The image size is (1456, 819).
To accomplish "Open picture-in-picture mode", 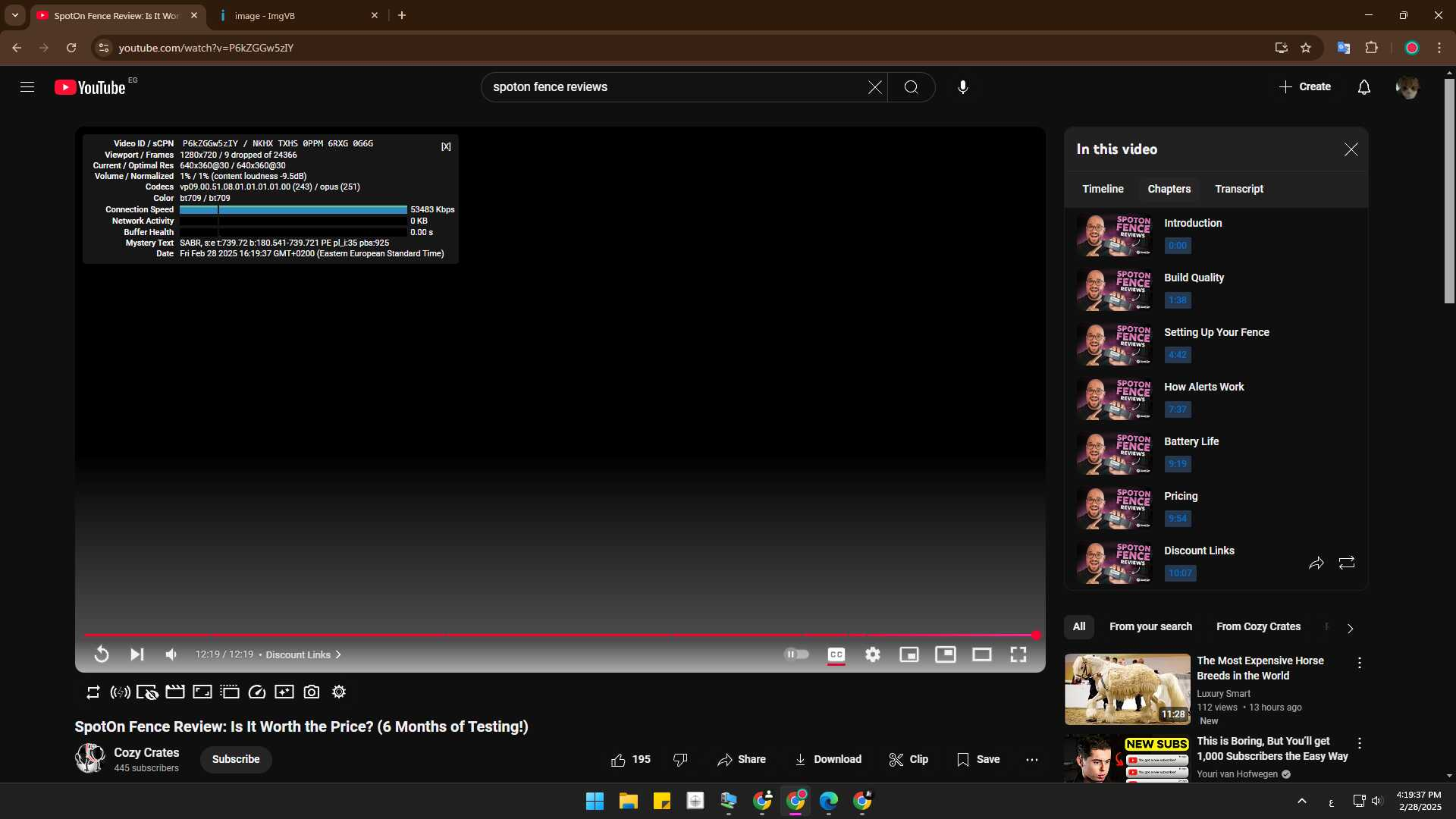I will [946, 654].
